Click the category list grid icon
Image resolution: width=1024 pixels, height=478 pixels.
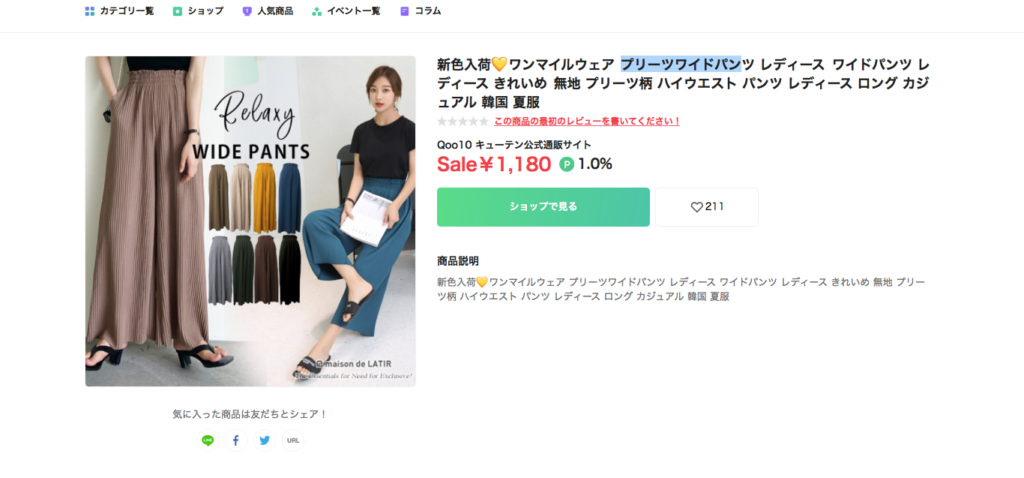pyautogui.click(x=90, y=11)
